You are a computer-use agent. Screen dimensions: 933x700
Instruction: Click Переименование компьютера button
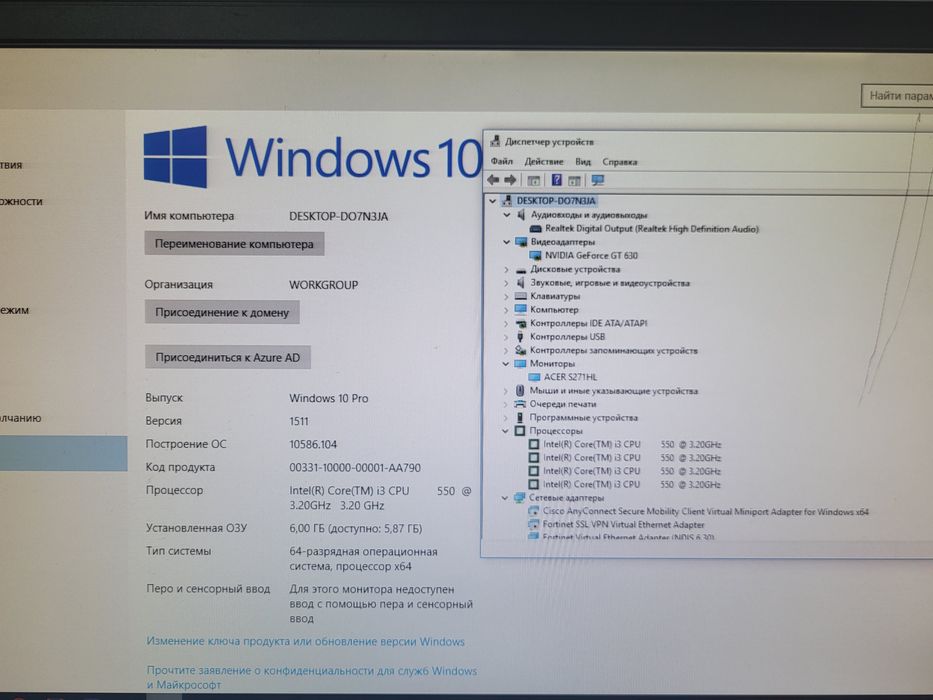point(234,244)
